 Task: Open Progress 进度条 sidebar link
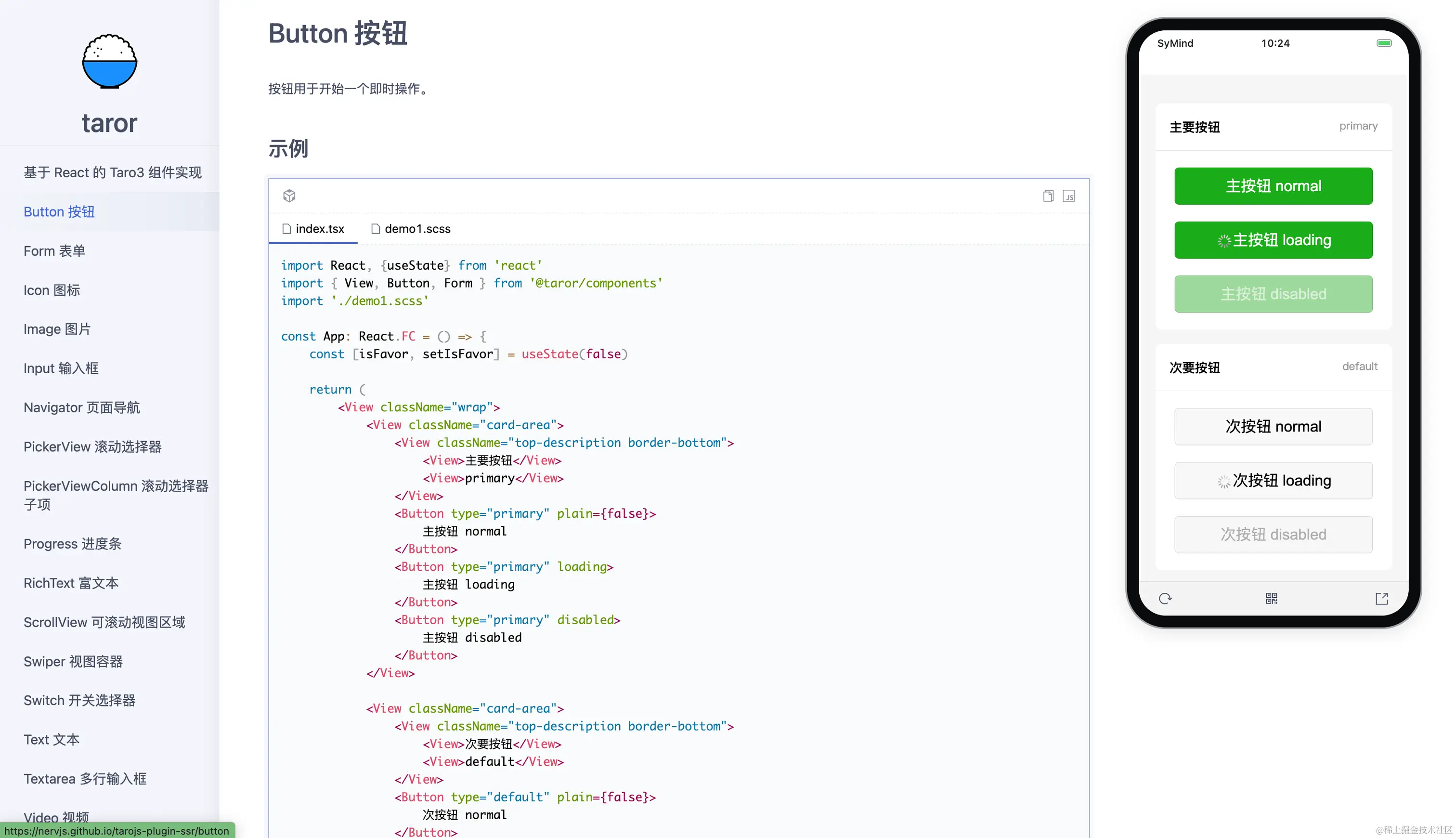73,543
